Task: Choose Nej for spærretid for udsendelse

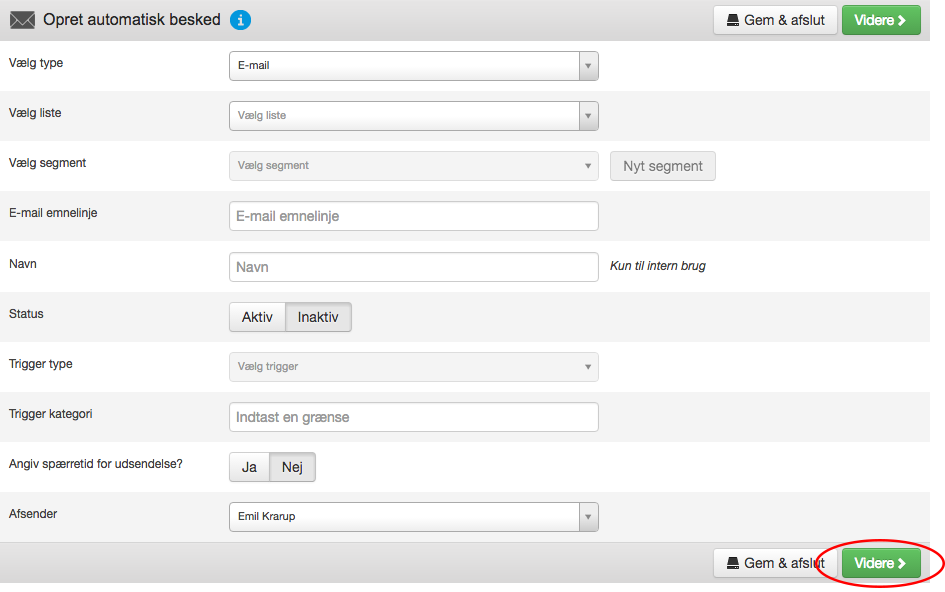Action: (292, 467)
